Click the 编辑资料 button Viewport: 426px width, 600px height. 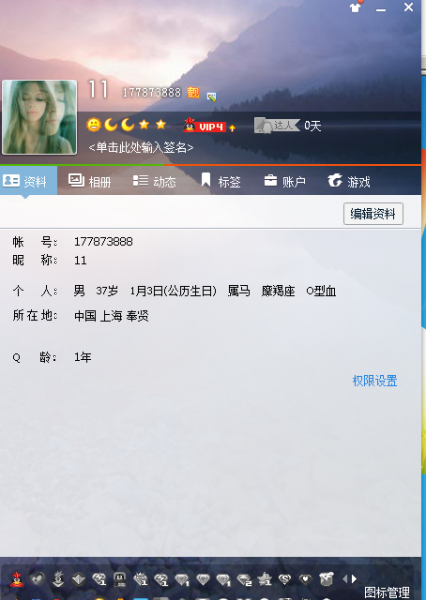(x=373, y=214)
